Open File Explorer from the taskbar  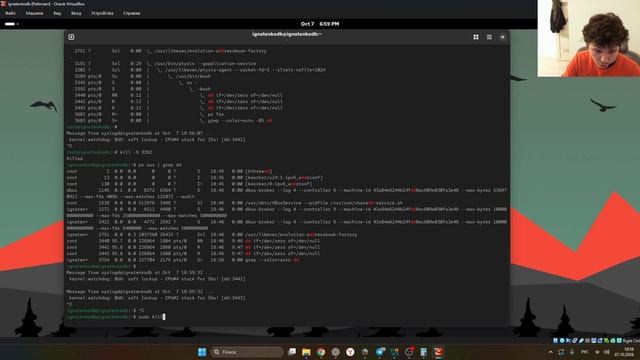(306, 352)
